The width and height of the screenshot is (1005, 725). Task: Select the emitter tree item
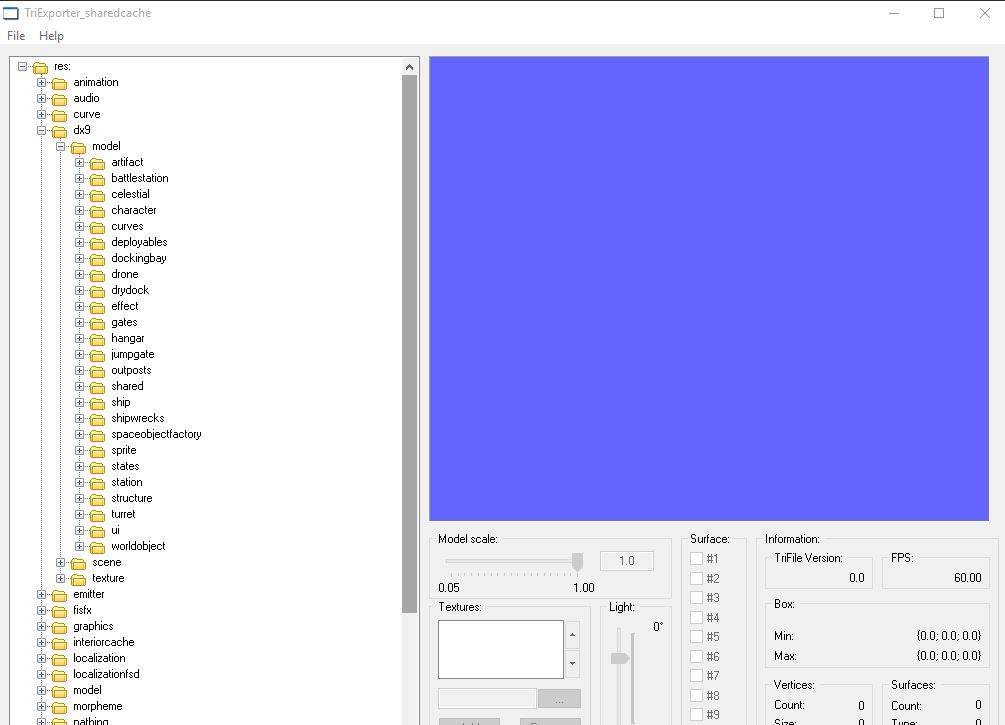tap(88, 594)
